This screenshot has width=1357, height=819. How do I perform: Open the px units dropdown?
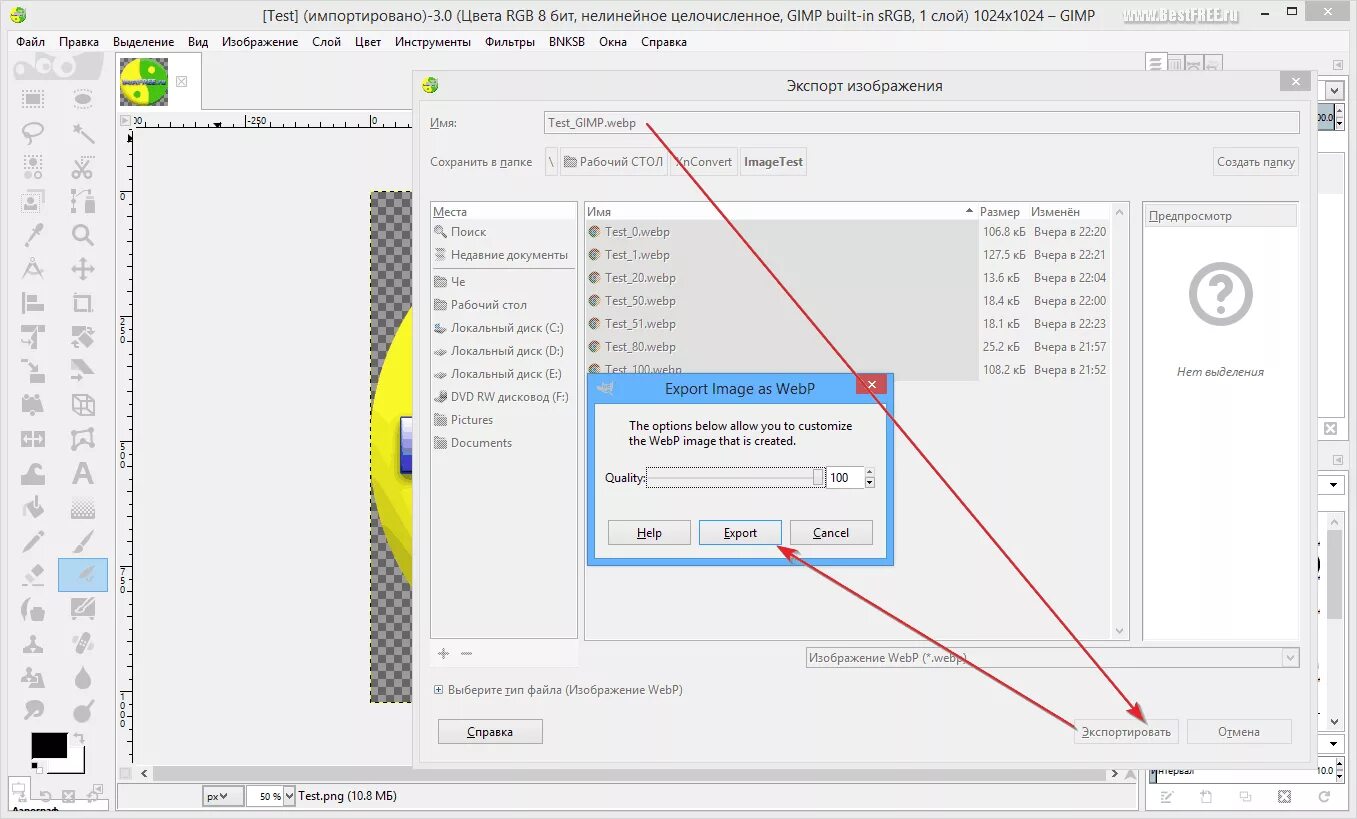[x=222, y=796]
